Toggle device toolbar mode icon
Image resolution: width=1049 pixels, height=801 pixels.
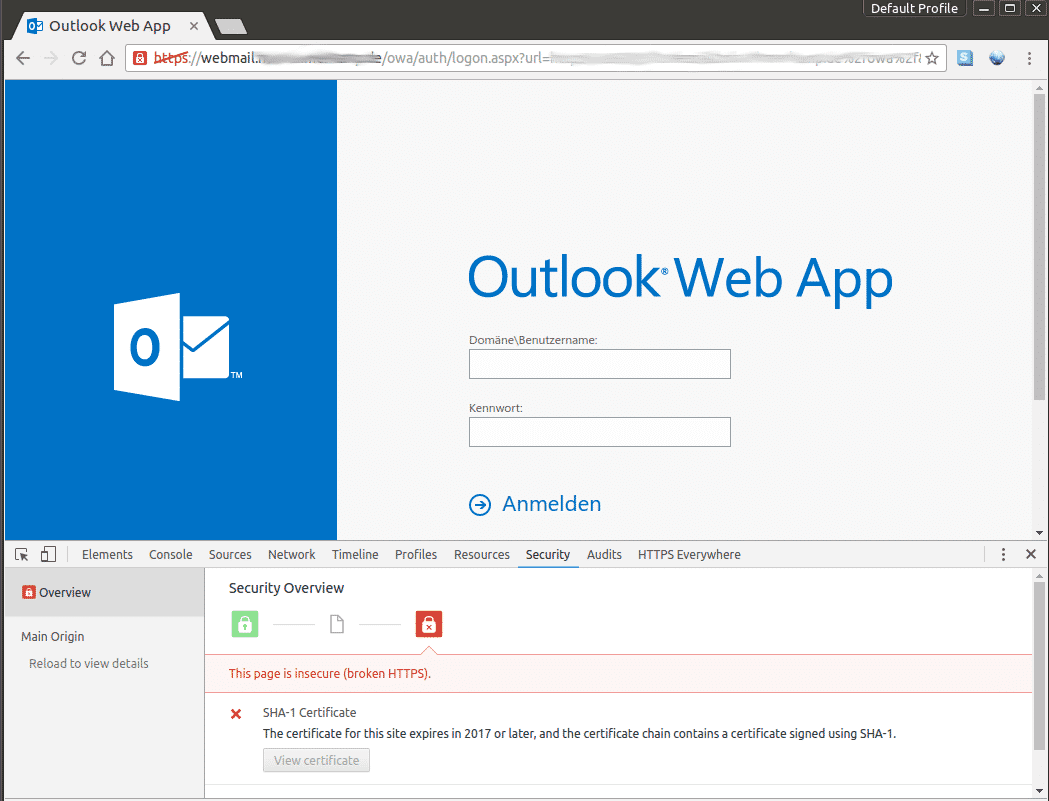[48, 555]
